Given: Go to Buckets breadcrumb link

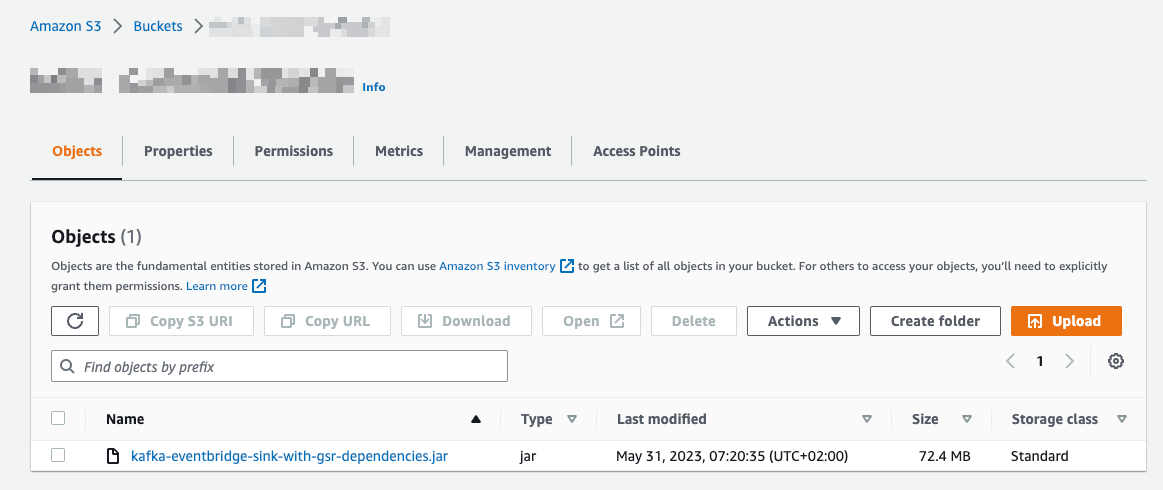Looking at the screenshot, I should point(158,26).
